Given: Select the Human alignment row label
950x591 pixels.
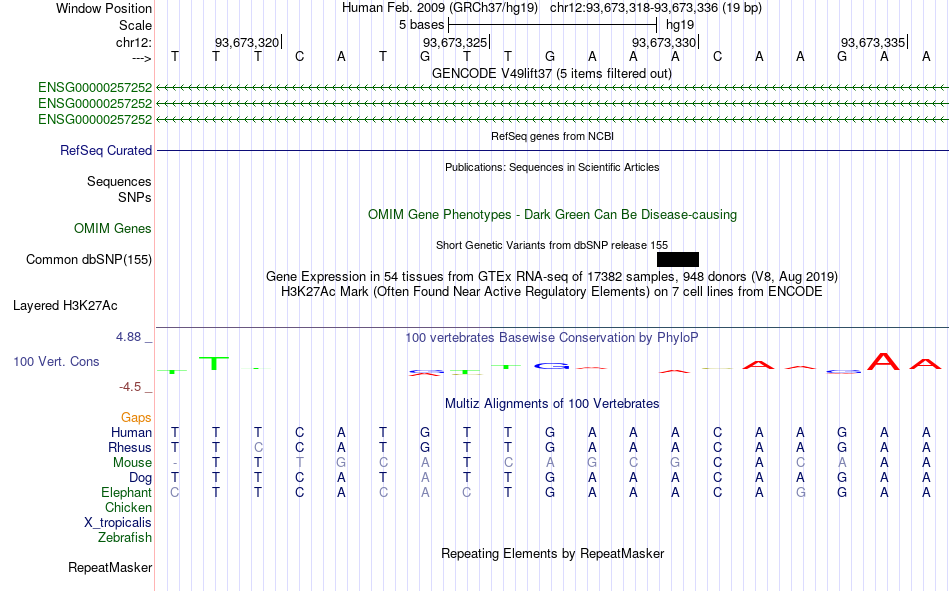Looking at the screenshot, I should pos(131,433).
